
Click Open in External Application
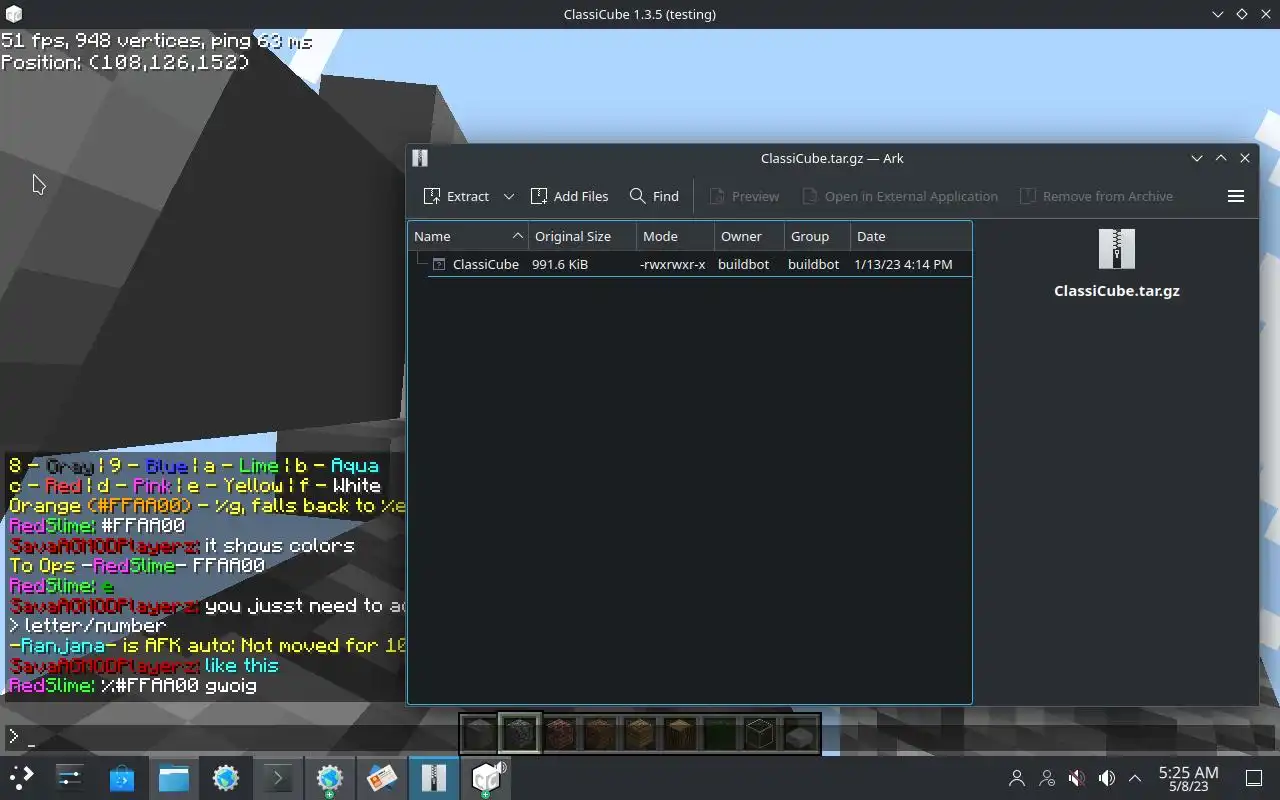(900, 196)
